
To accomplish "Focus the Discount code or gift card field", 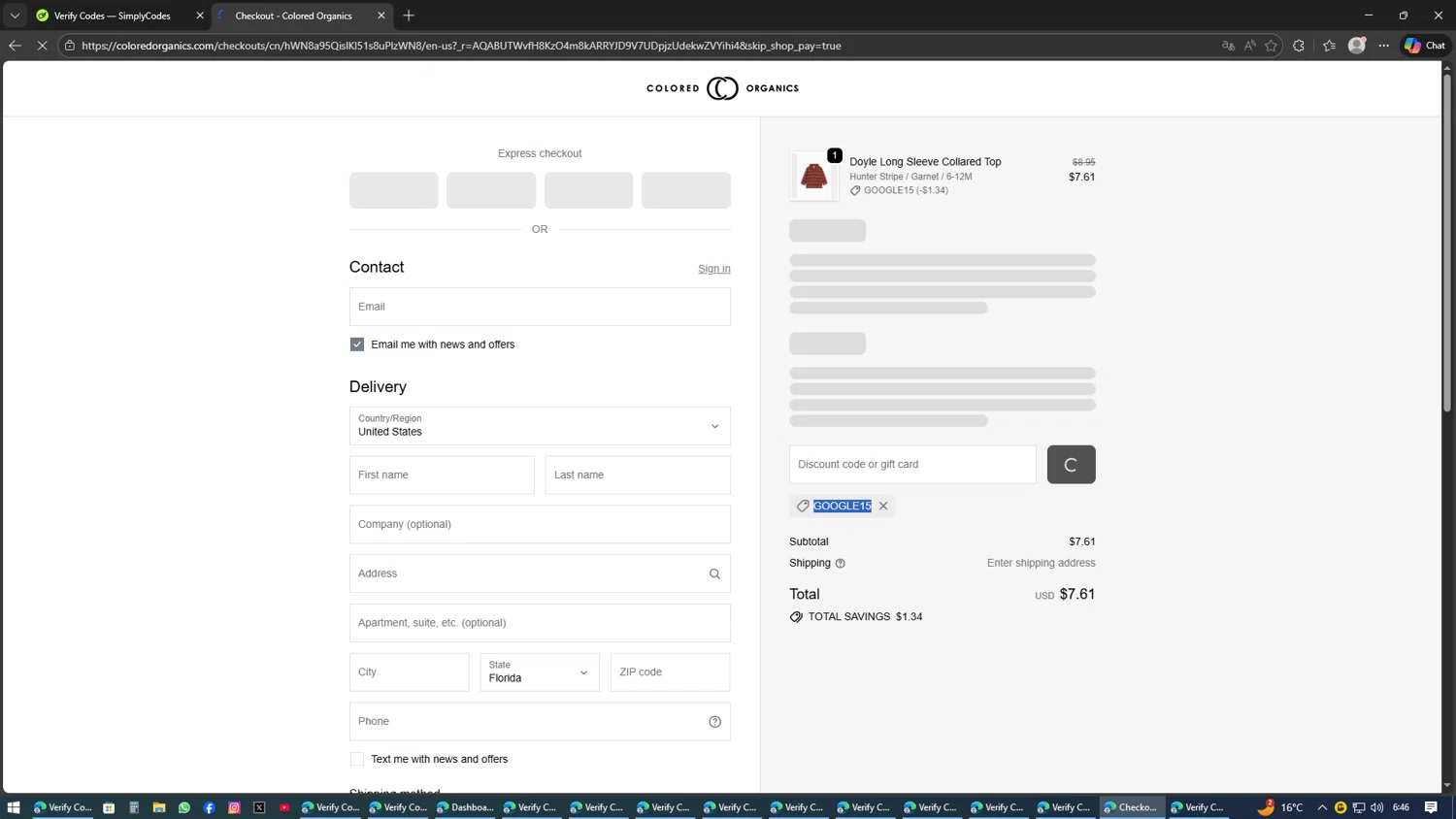I will pos(912,465).
